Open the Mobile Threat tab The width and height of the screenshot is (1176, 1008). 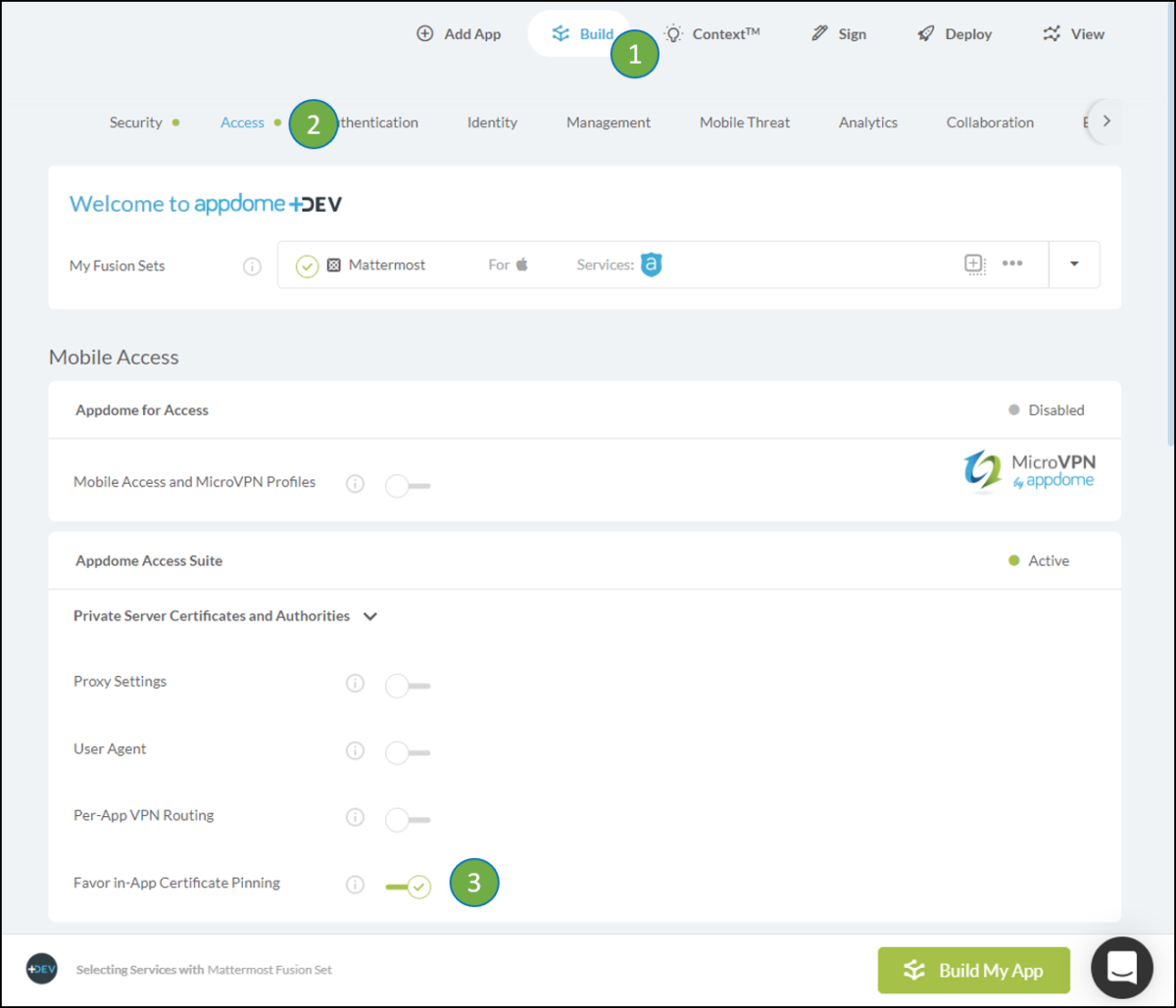point(744,121)
